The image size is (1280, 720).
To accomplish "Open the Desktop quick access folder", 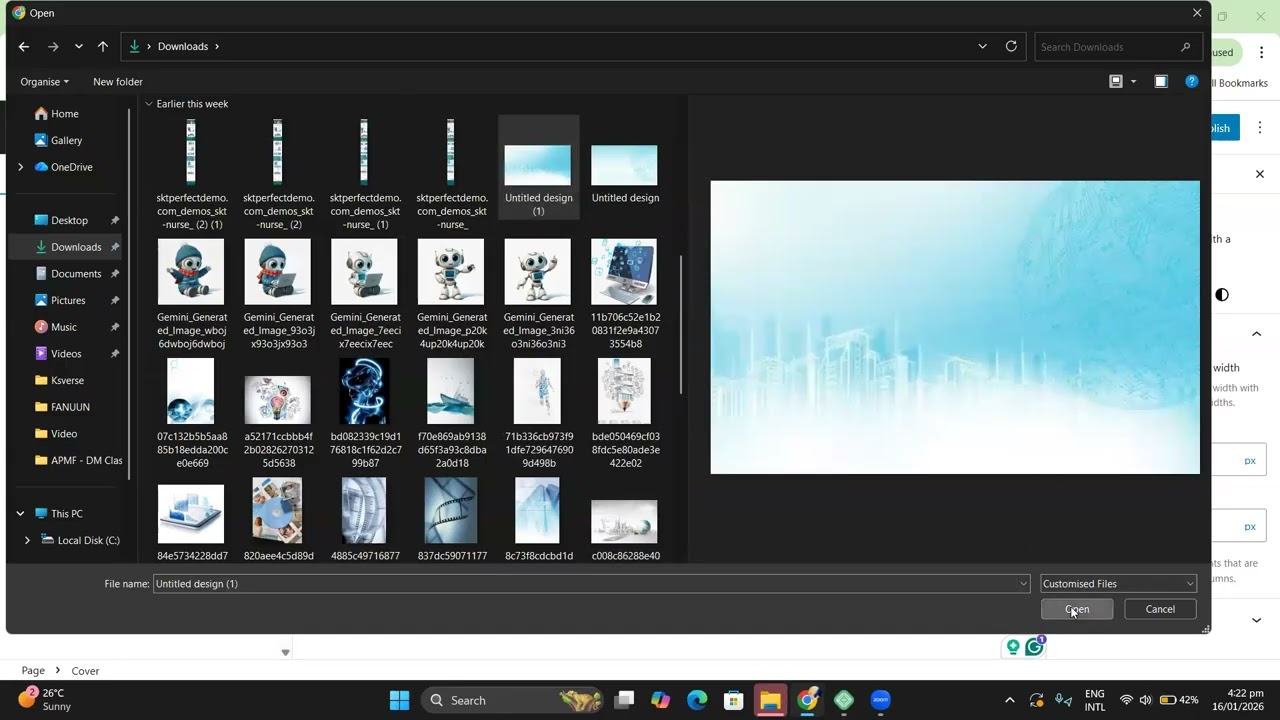I will click(72, 220).
